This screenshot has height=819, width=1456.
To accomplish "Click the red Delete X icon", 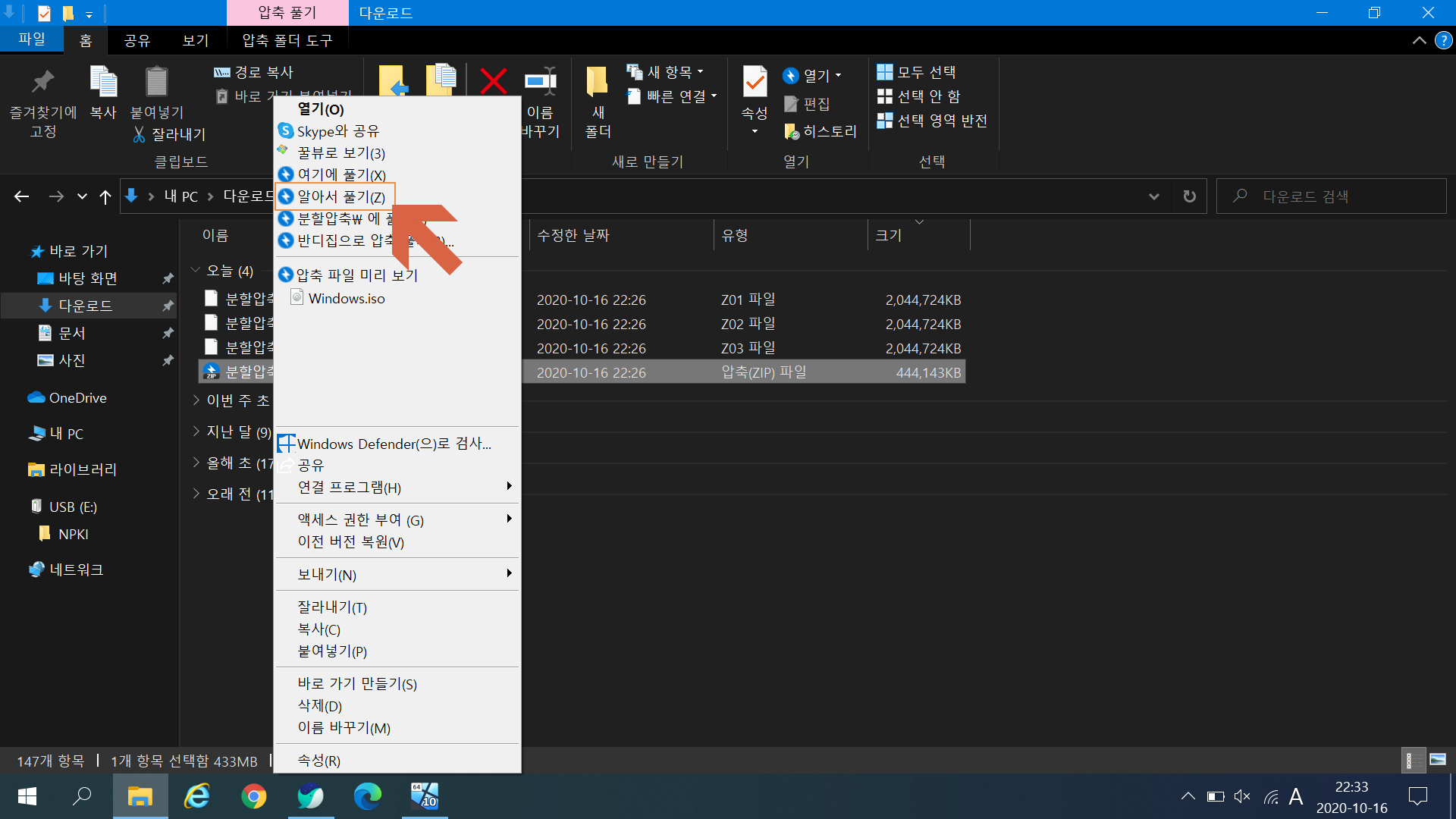I will pyautogui.click(x=493, y=80).
